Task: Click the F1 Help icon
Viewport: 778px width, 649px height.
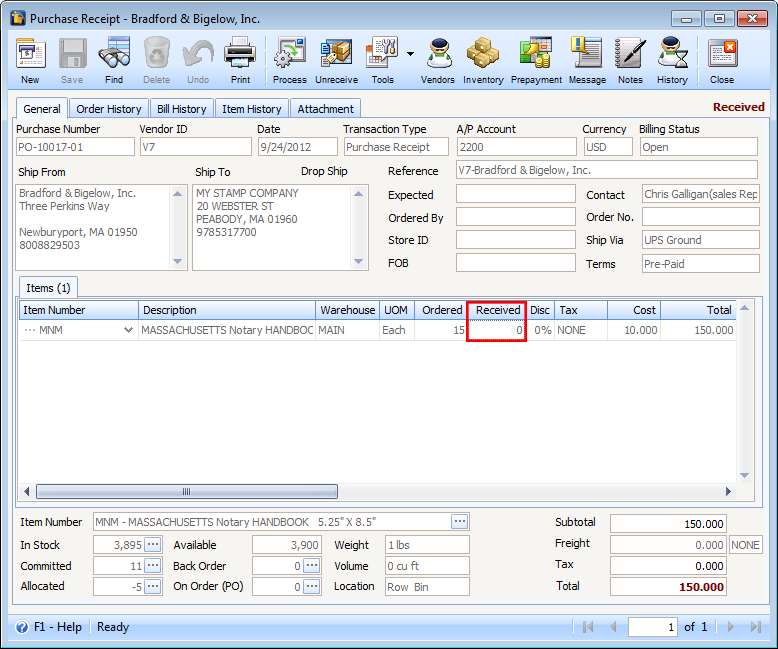Action: pos(22,627)
